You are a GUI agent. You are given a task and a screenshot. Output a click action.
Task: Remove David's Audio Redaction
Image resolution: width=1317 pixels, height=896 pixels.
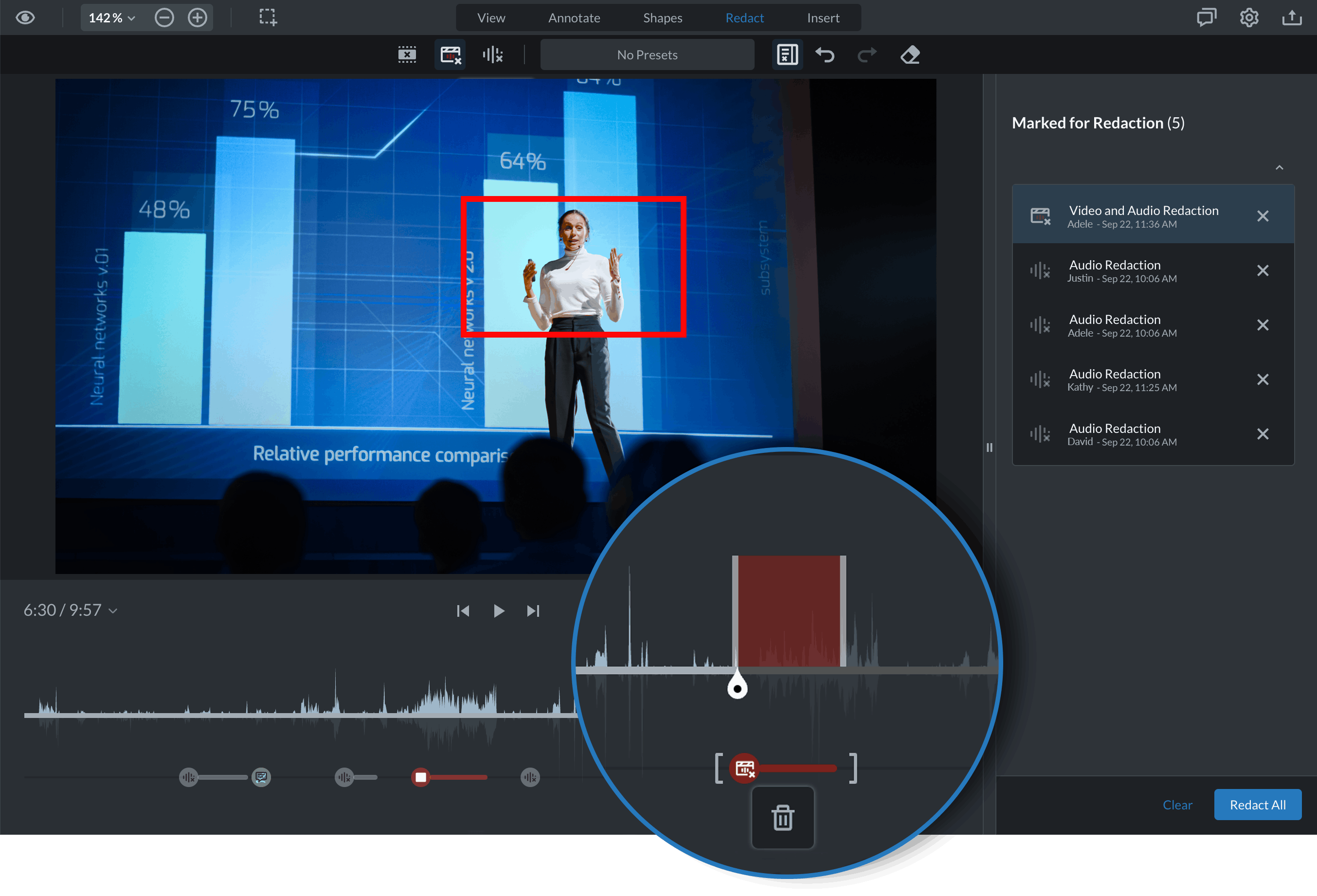(x=1263, y=434)
